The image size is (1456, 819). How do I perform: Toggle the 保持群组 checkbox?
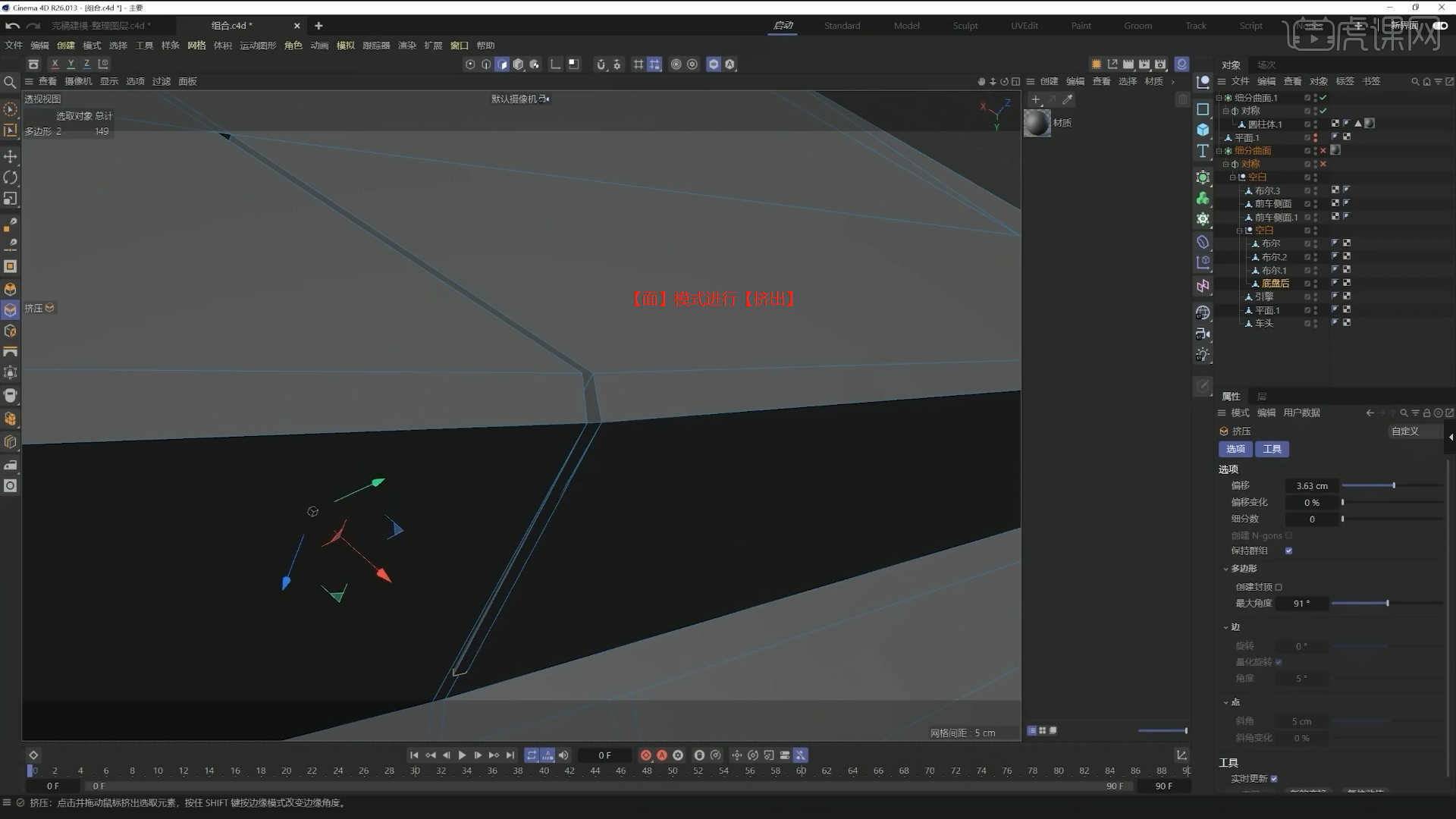point(1288,551)
